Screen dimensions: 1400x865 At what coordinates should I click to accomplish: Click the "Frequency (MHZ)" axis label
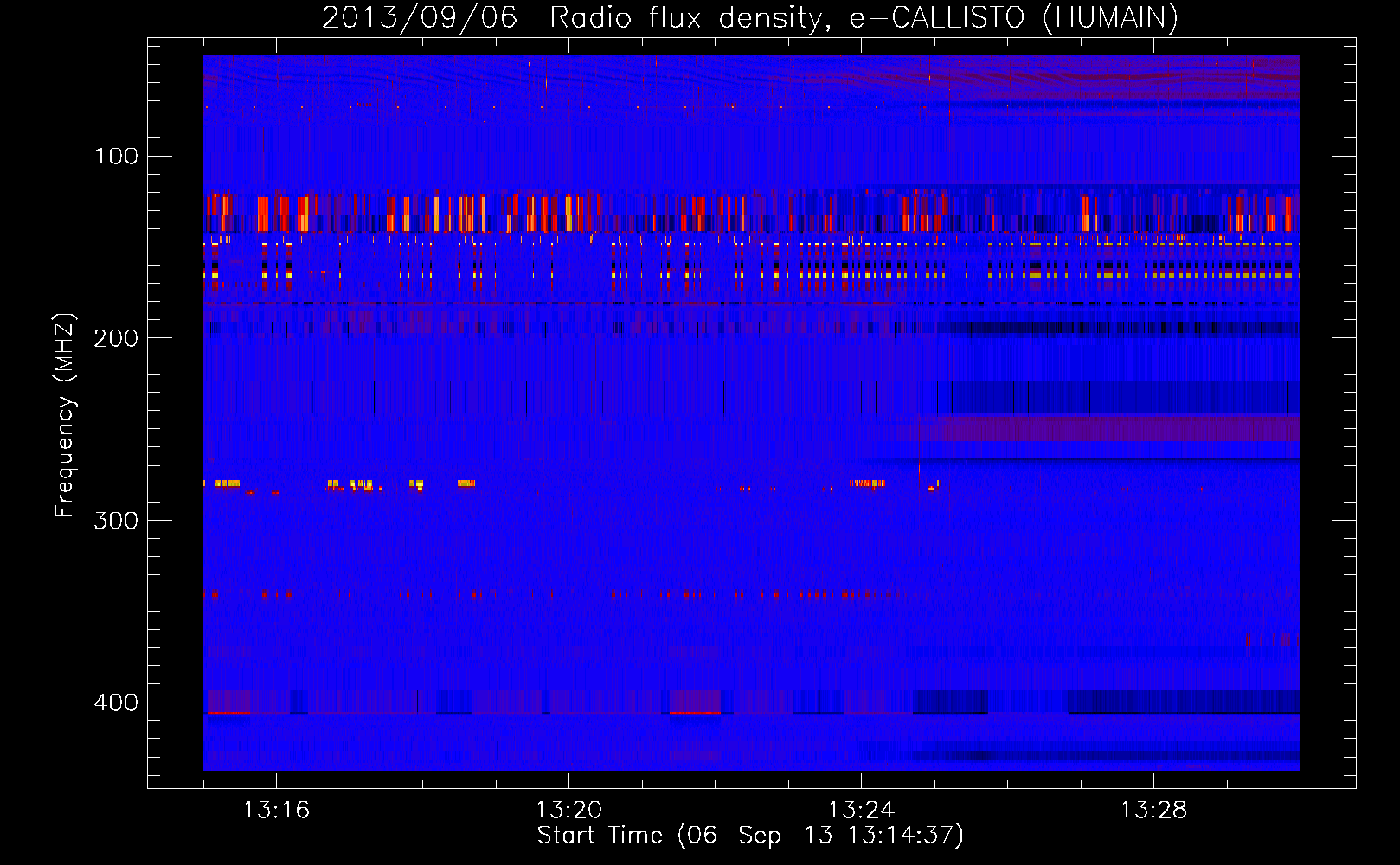coord(66,415)
